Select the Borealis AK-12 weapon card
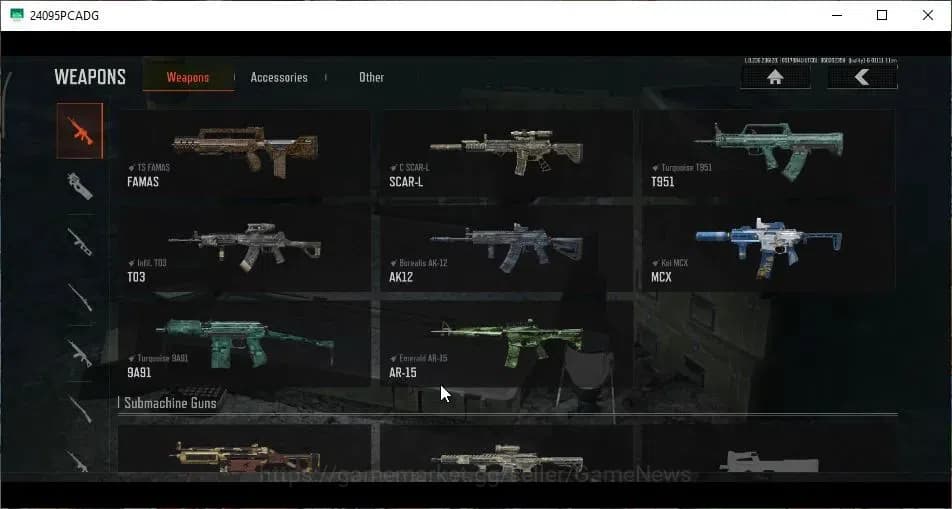This screenshot has width=952, height=509. tap(506, 248)
